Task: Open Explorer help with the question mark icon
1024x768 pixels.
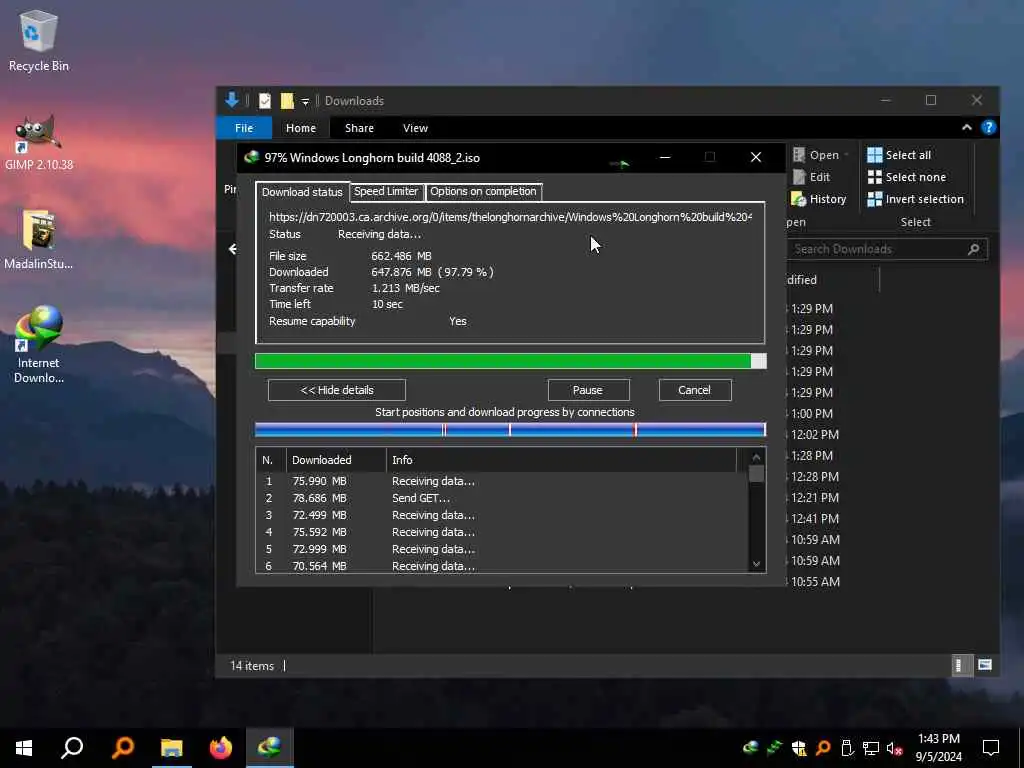Action: tap(989, 127)
